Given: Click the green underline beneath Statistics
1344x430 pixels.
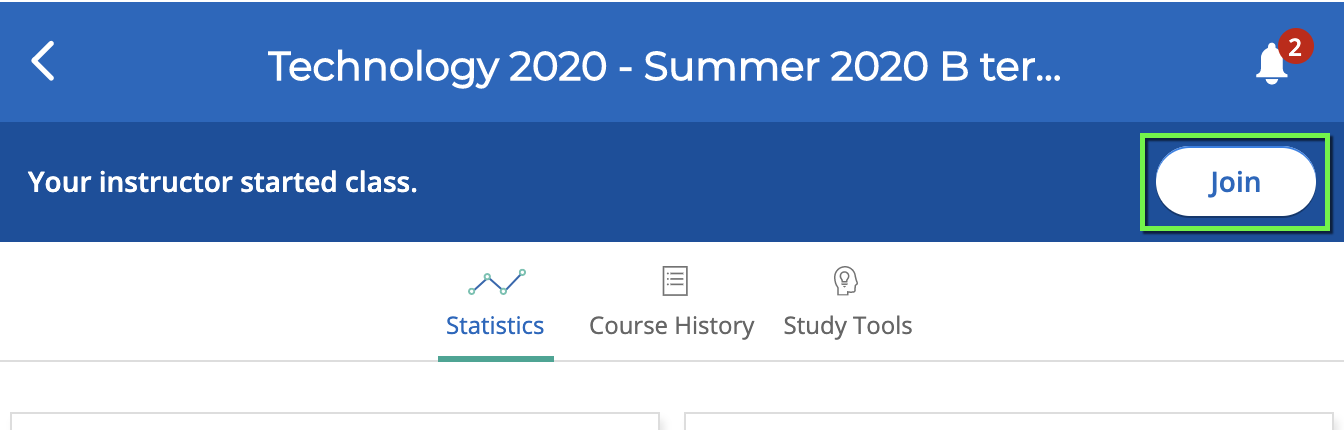Looking at the screenshot, I should 496,358.
